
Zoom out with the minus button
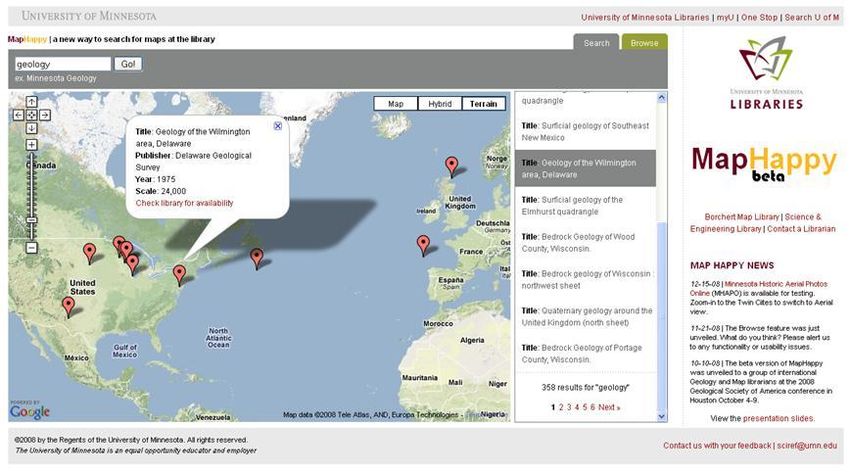click(x=31, y=247)
